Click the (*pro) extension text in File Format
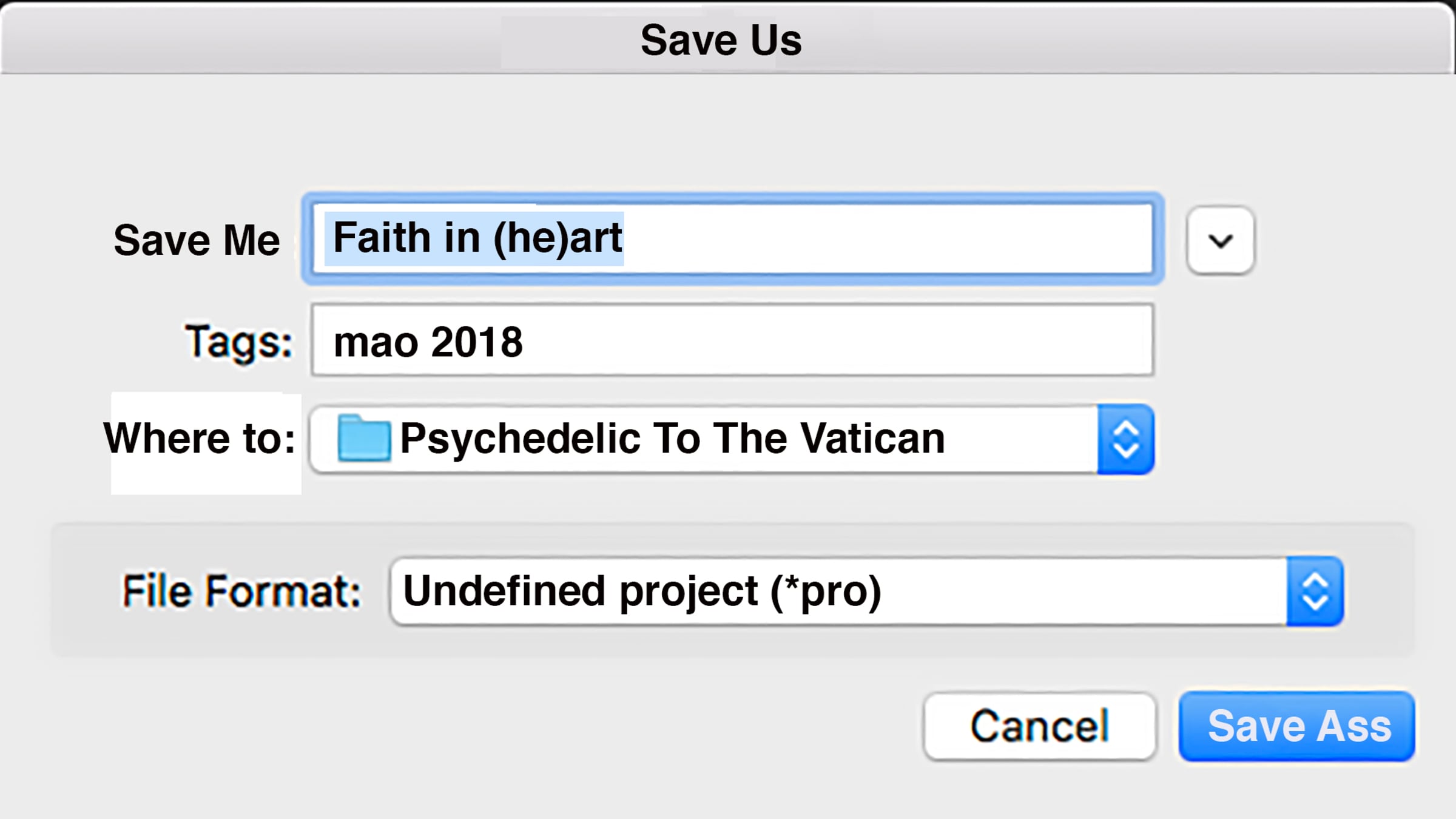 (825, 591)
